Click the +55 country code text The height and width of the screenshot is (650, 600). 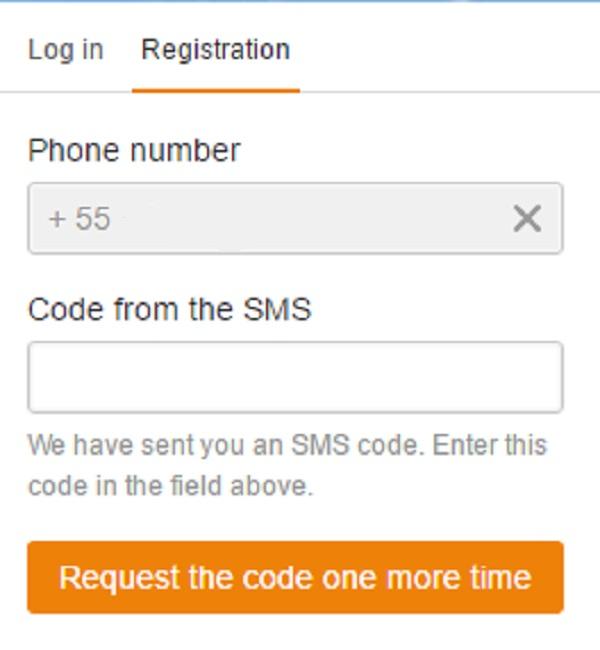[x=79, y=218]
